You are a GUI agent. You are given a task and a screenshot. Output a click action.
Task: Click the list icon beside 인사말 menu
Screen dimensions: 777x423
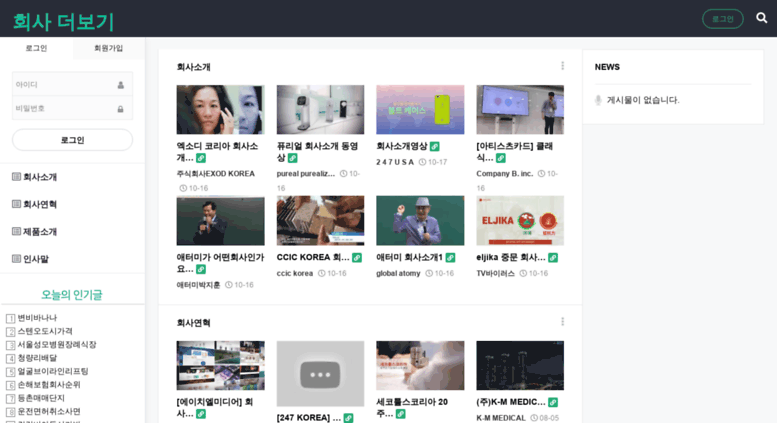click(x=16, y=259)
